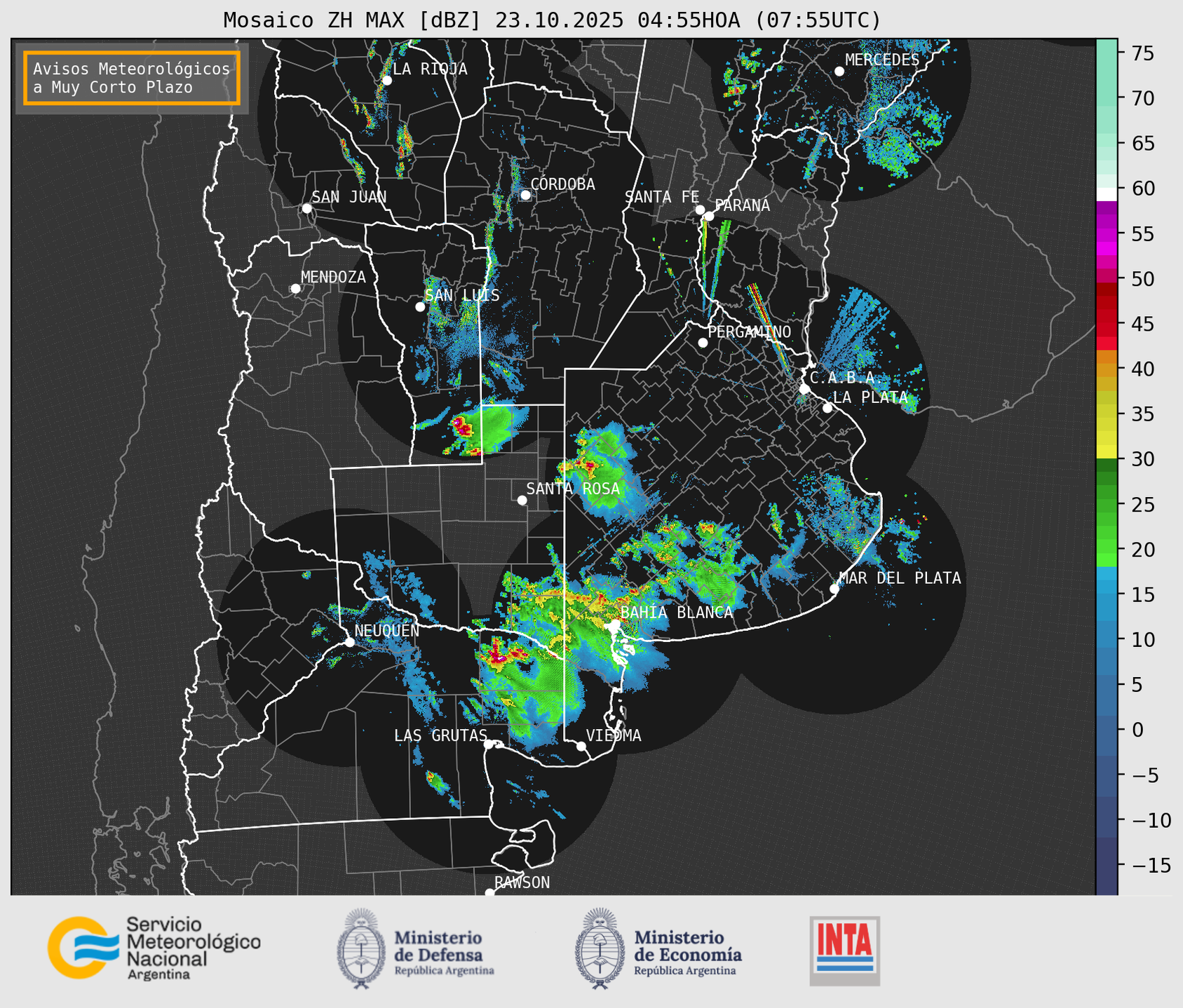Click the LA PLATA city marker
This screenshot has width=1183, height=1008.
827,408
